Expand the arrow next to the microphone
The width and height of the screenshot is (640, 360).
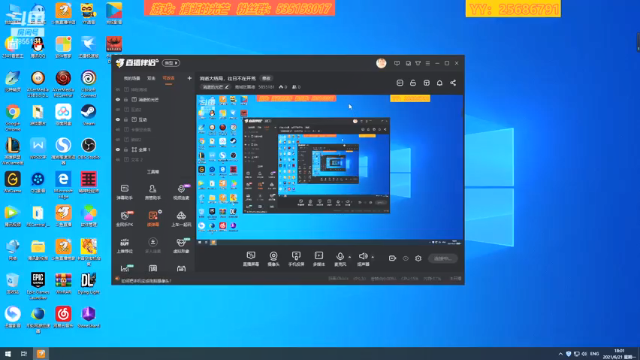click(350, 257)
